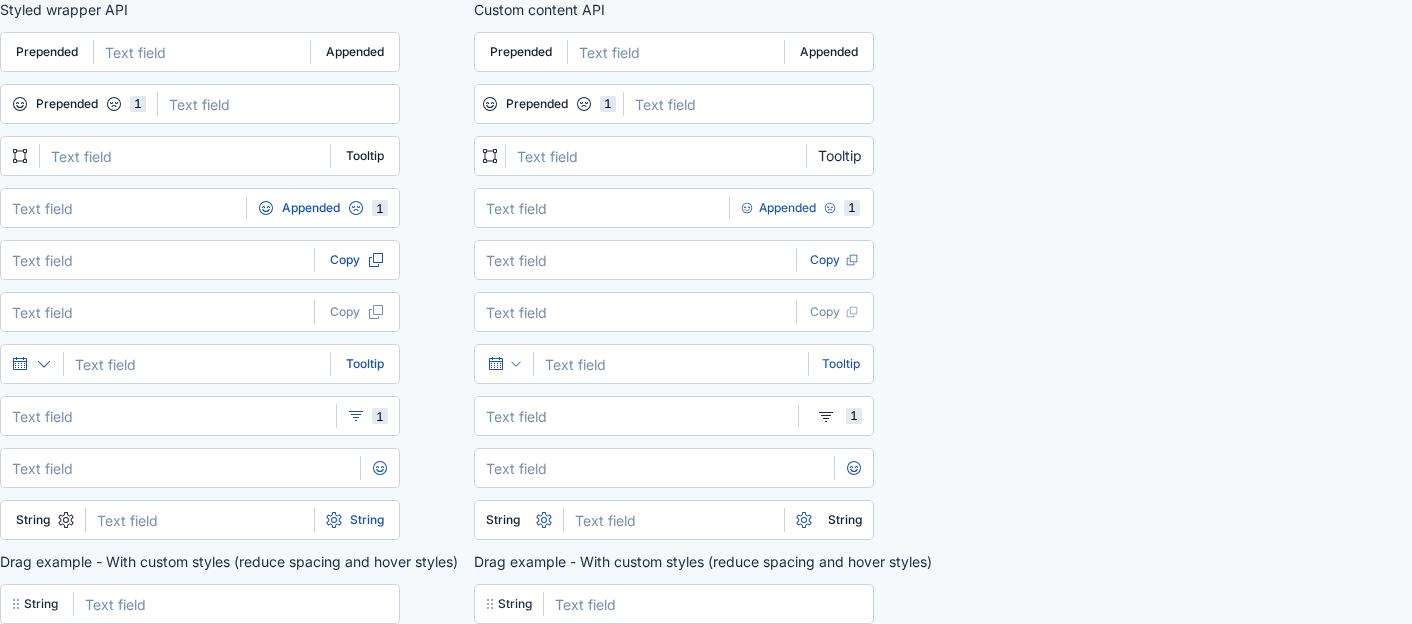Click the filter icon in Styled wrapper column

point(356,416)
